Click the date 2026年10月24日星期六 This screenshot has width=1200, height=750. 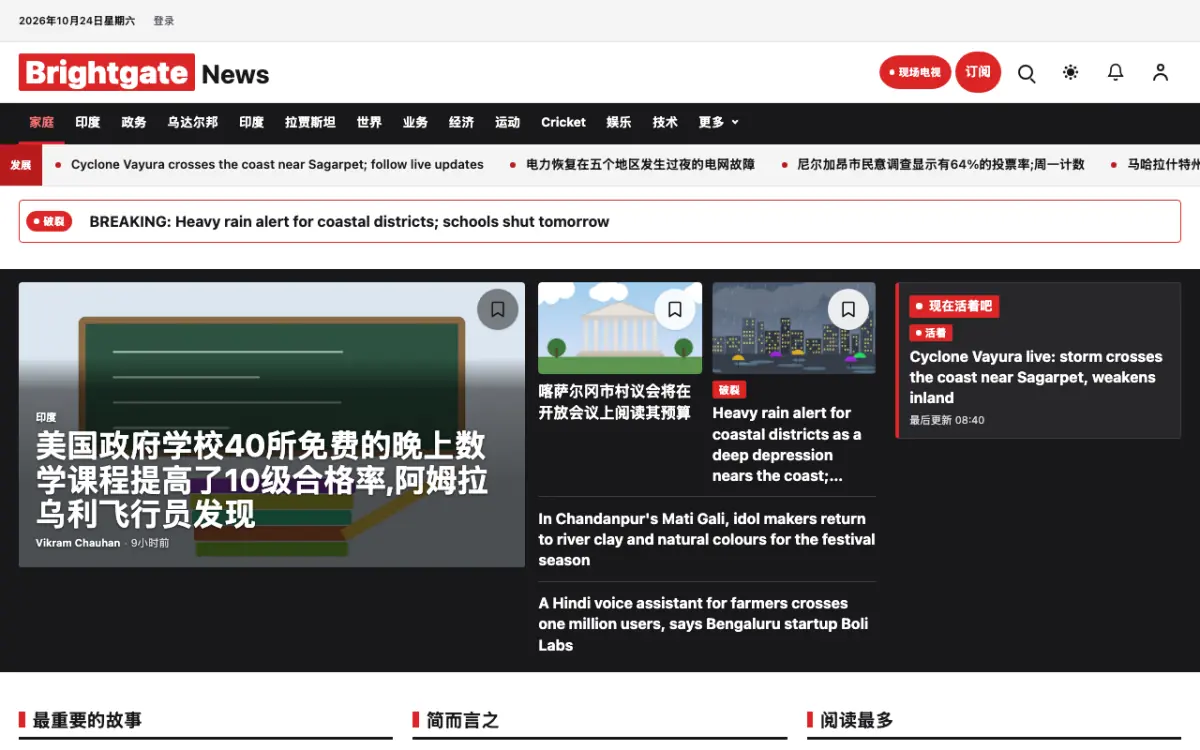77,21
